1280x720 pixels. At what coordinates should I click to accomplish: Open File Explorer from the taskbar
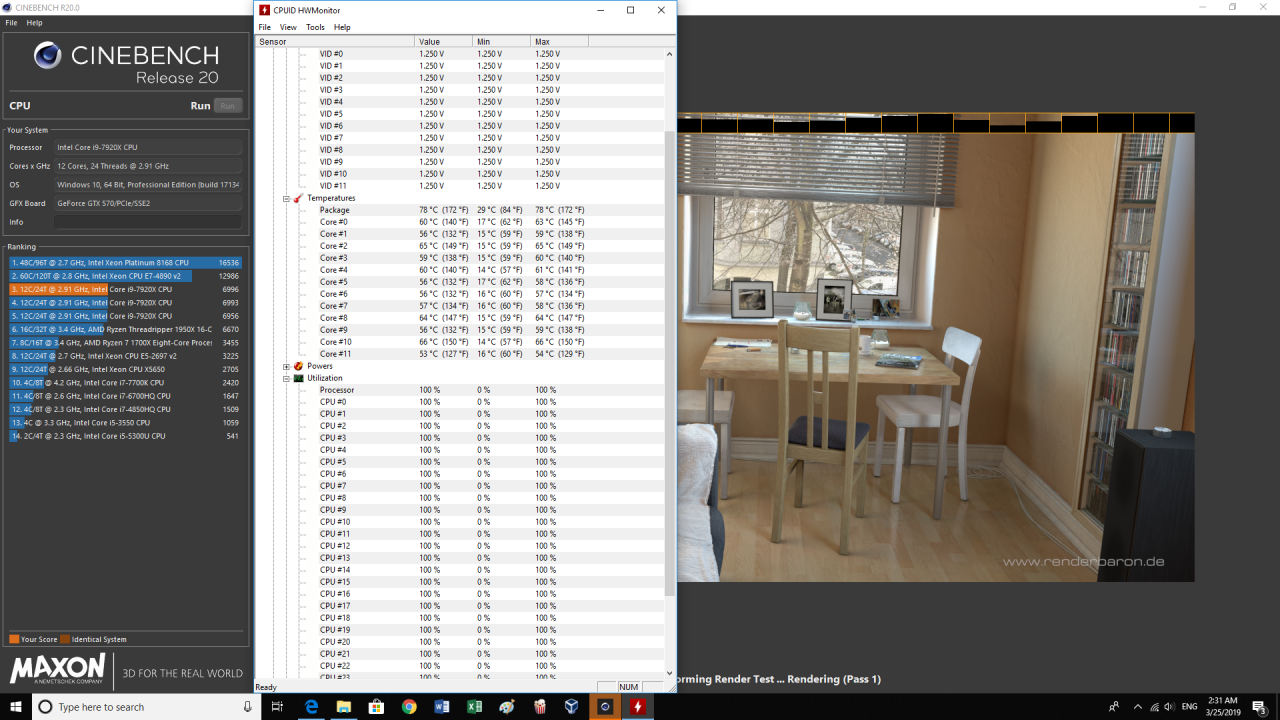point(343,707)
